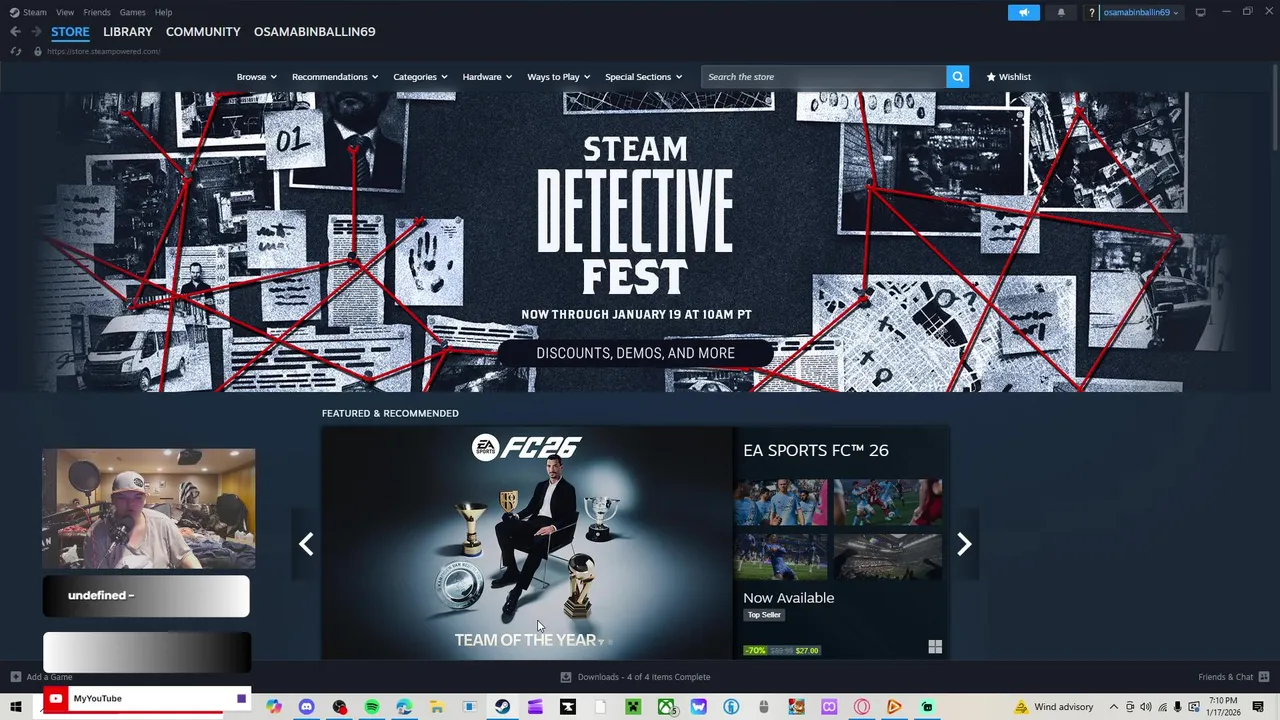Open the Friends menu
This screenshot has height=720, width=1280.
coord(97,12)
